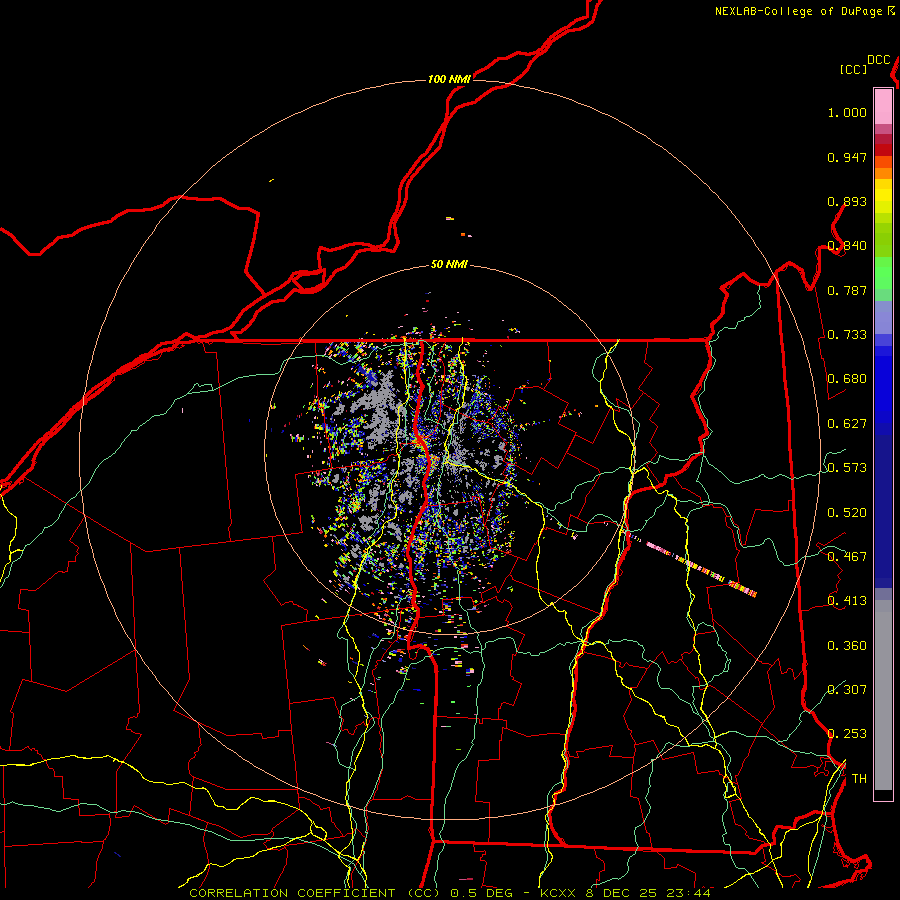
Task: Click the 0.360 legend value
Action: pyautogui.click(x=847, y=646)
